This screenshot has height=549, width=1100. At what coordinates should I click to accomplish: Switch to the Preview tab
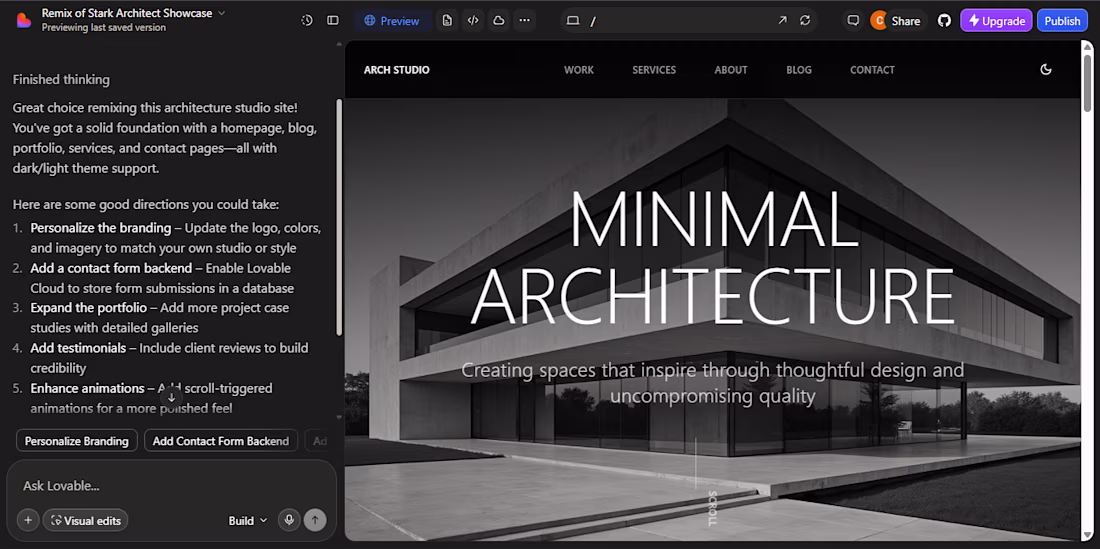point(392,21)
